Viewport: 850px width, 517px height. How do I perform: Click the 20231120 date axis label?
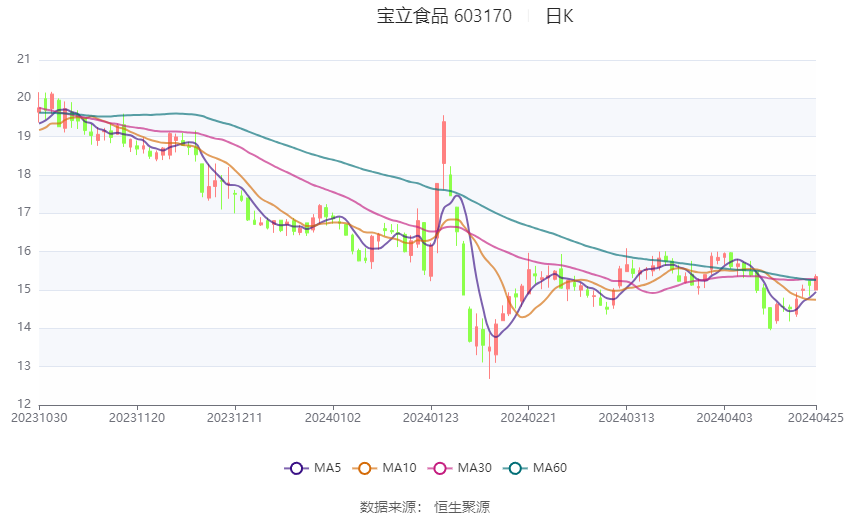coord(137,418)
